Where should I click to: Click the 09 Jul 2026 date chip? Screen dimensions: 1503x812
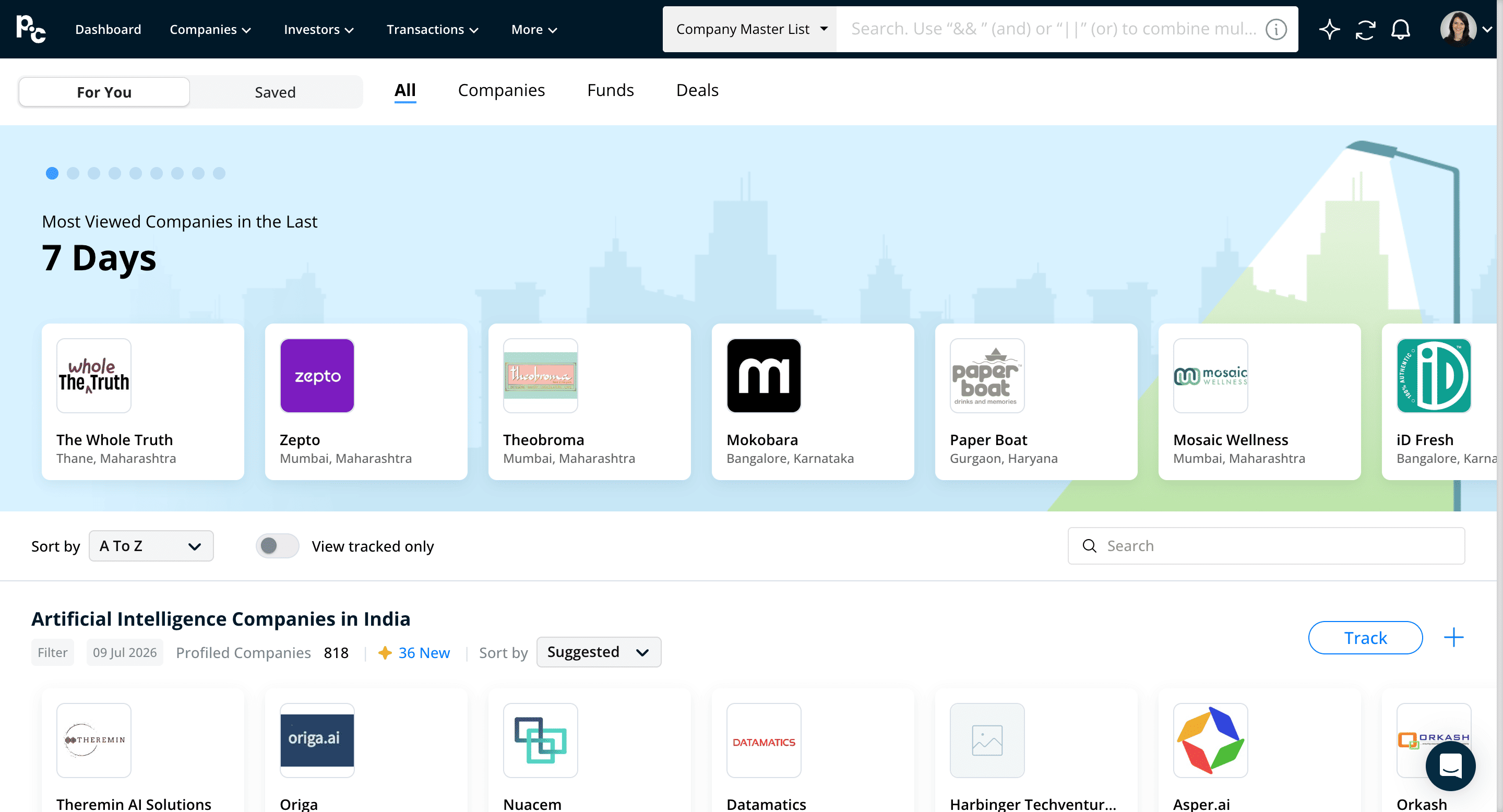pos(125,652)
